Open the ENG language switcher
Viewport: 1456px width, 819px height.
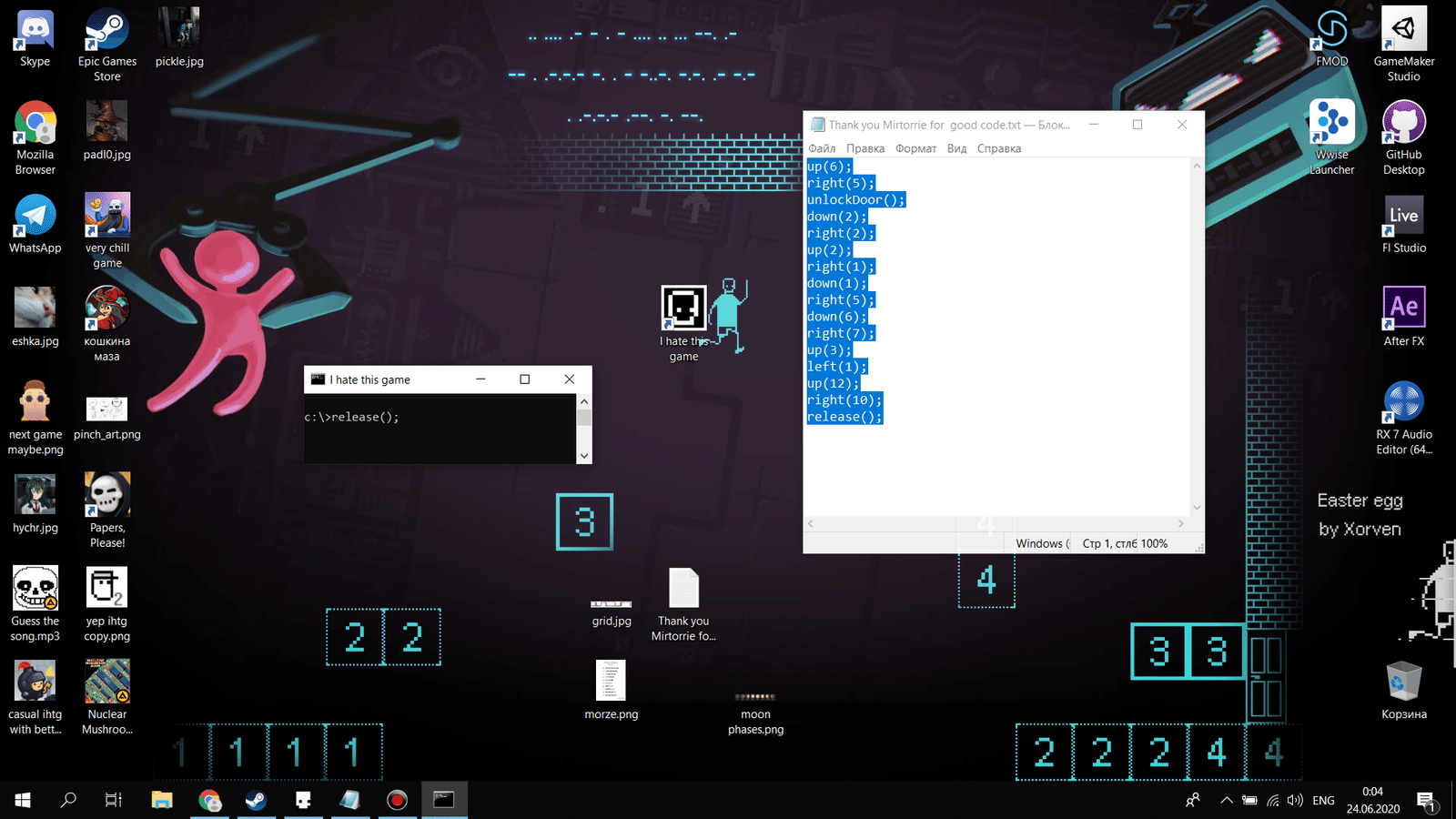[x=1324, y=801]
